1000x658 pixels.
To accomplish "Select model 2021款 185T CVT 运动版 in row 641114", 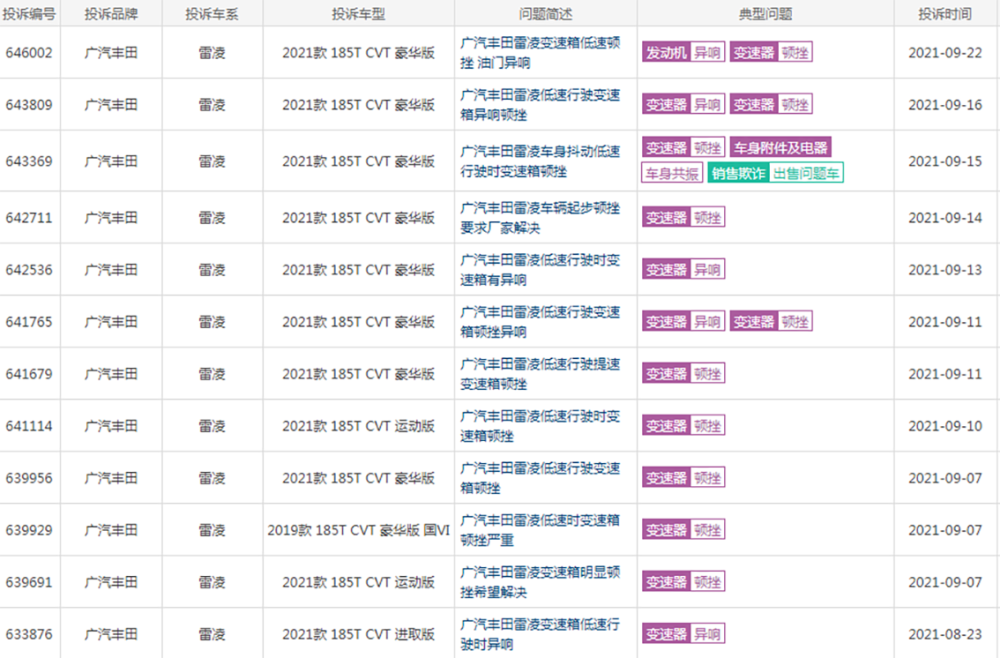I will tap(358, 426).
